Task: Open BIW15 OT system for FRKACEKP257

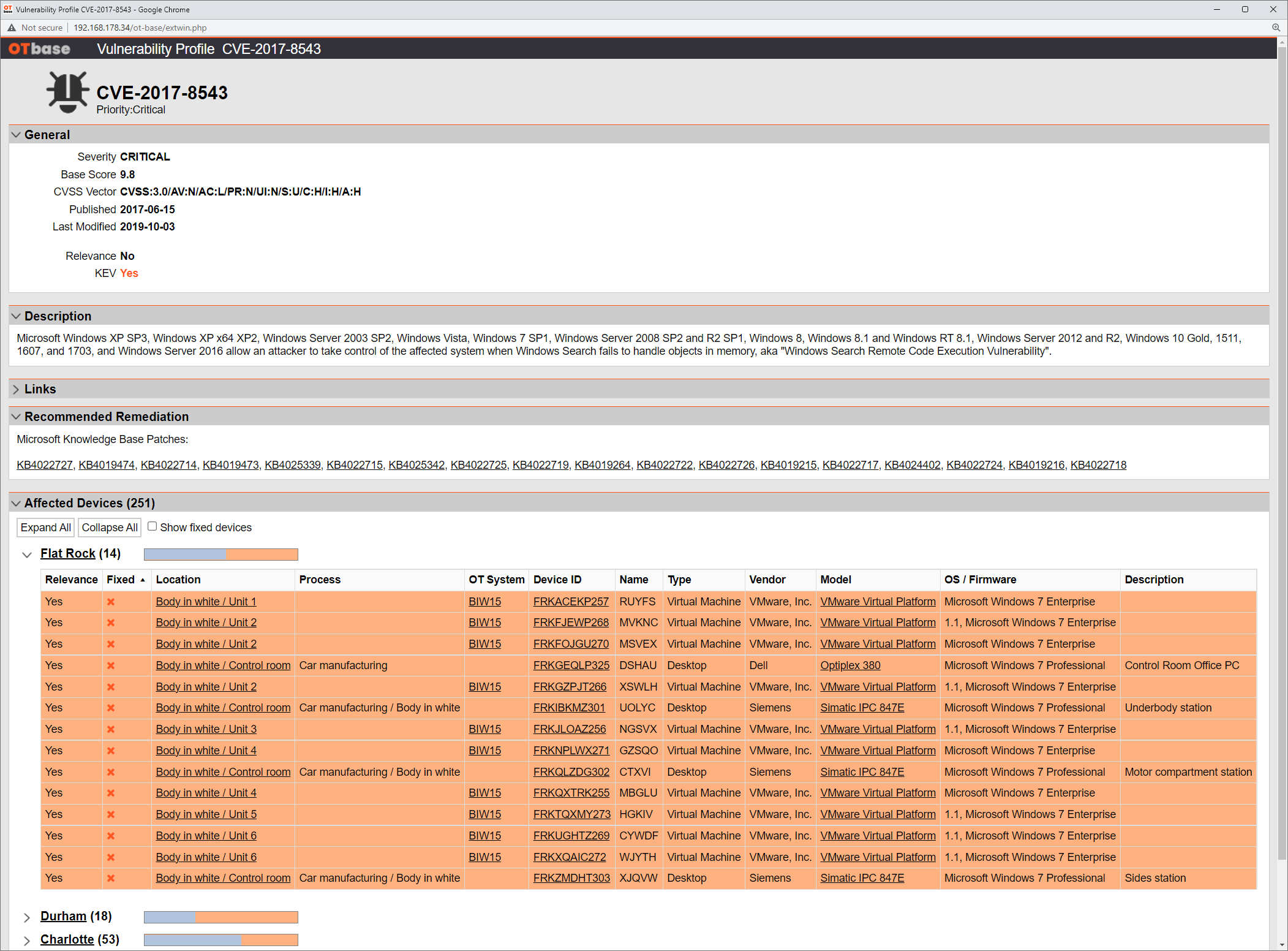Action: pos(484,602)
